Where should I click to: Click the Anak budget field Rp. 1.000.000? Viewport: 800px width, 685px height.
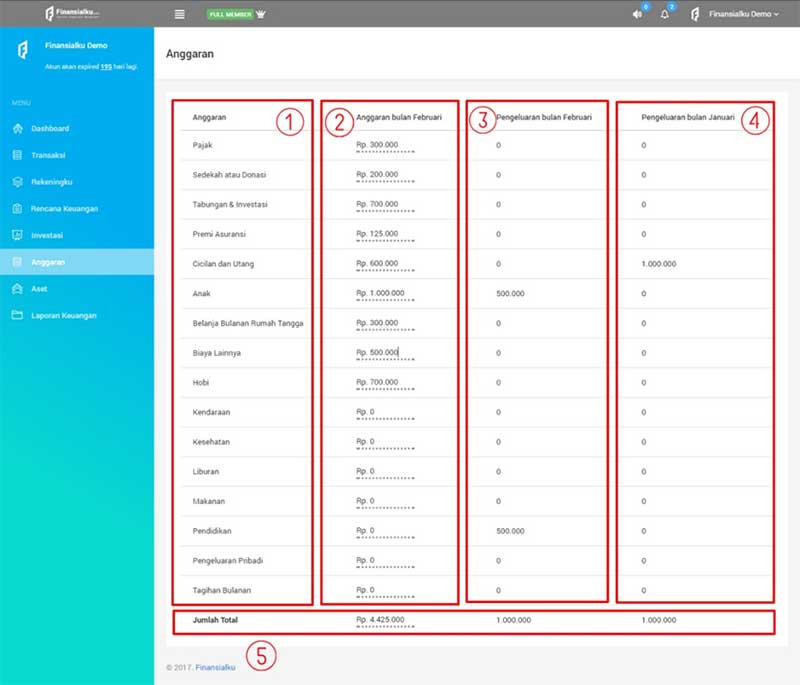[384, 294]
